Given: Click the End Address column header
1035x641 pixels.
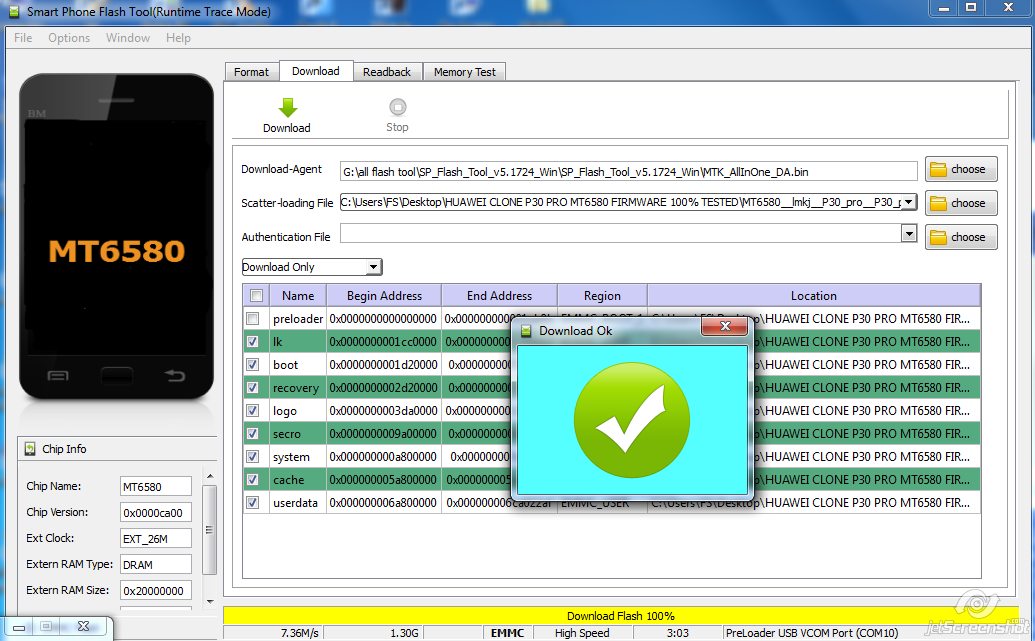Looking at the screenshot, I should pos(500,296).
